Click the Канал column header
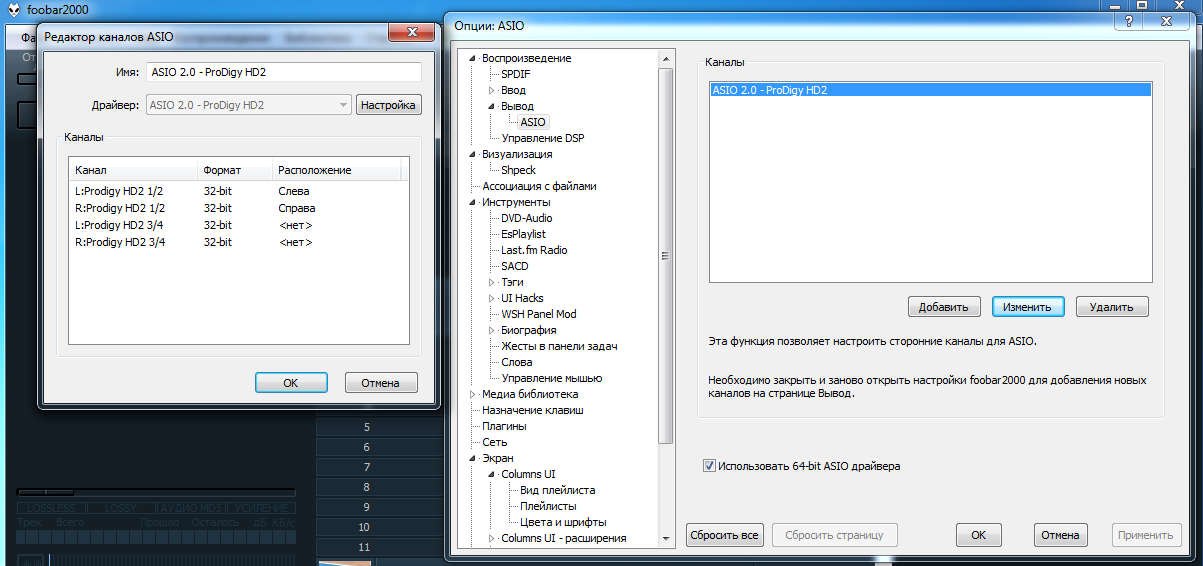1203x566 pixels. point(133,170)
